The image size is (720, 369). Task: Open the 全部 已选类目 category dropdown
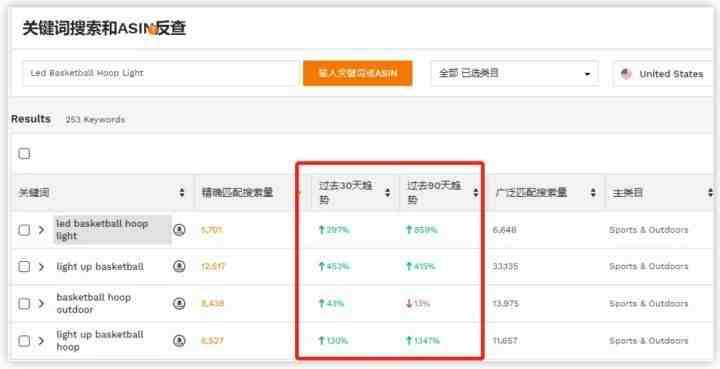tap(515, 73)
